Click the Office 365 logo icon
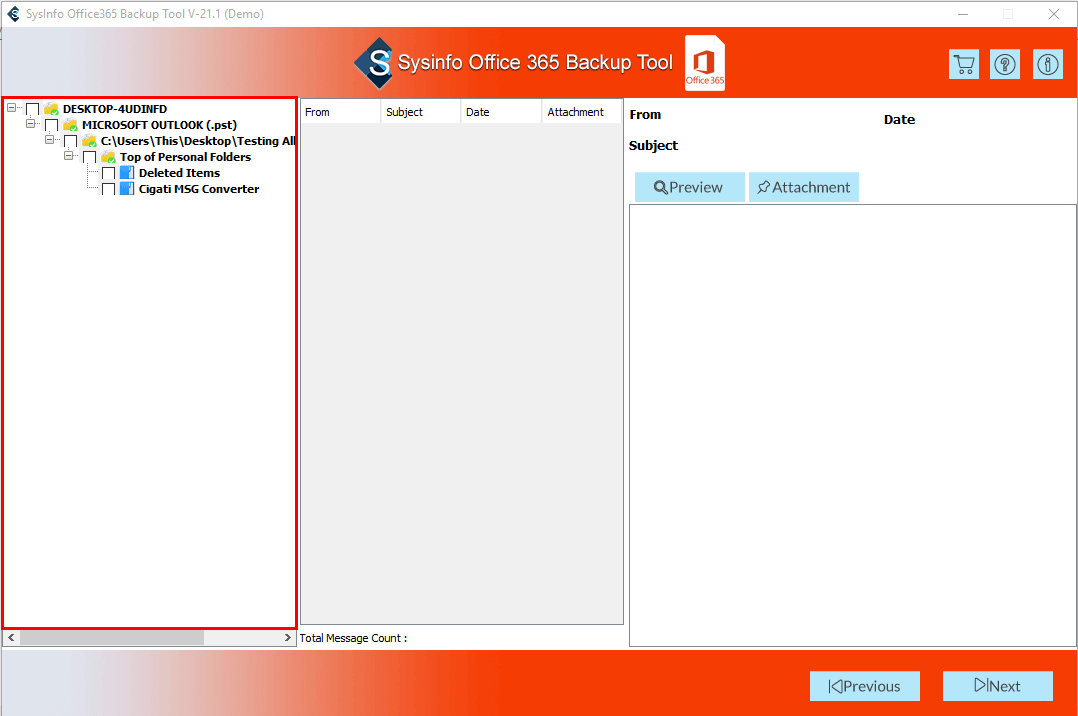1078x716 pixels. point(705,64)
